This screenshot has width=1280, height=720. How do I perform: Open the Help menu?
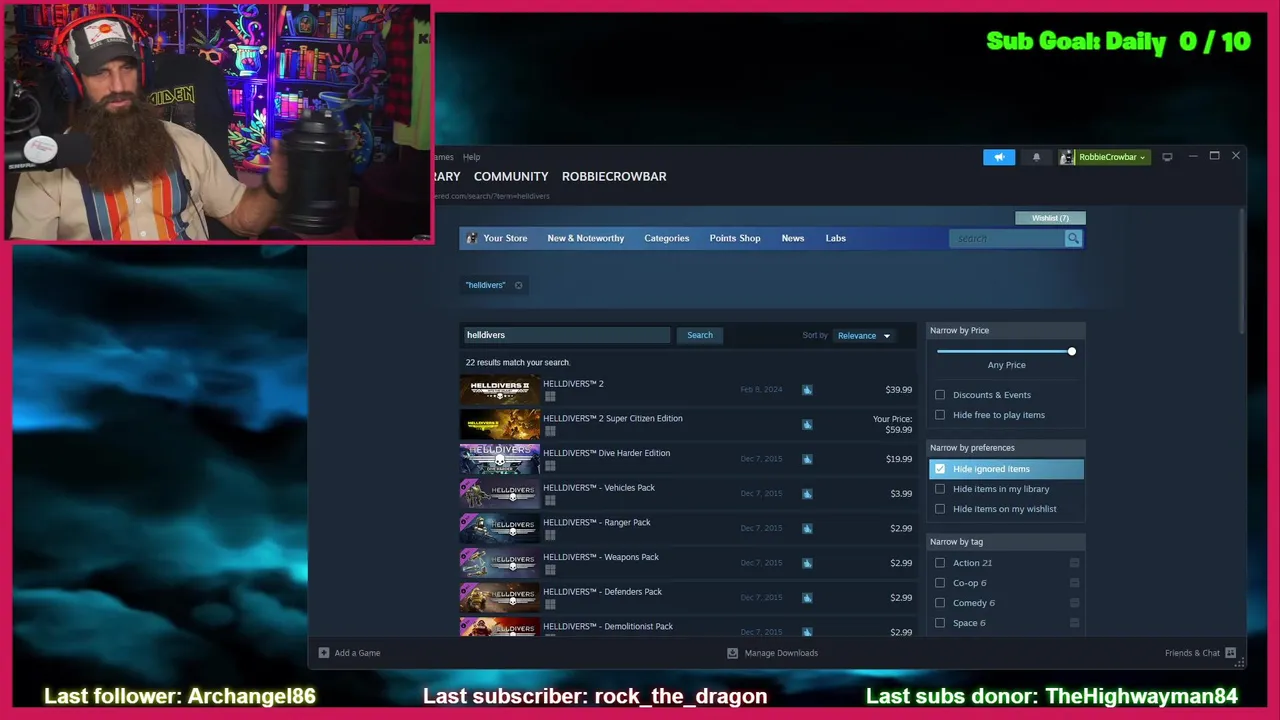471,157
